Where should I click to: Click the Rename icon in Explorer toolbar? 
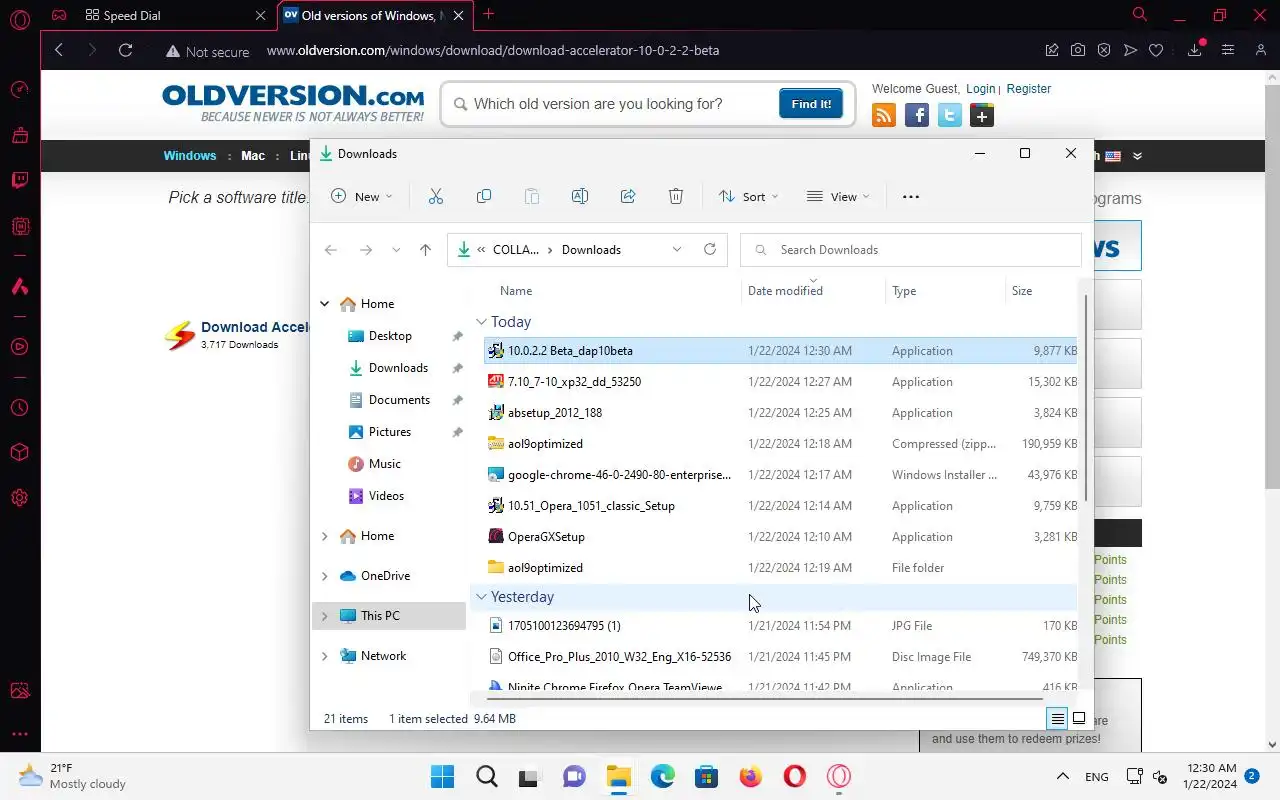pos(580,197)
